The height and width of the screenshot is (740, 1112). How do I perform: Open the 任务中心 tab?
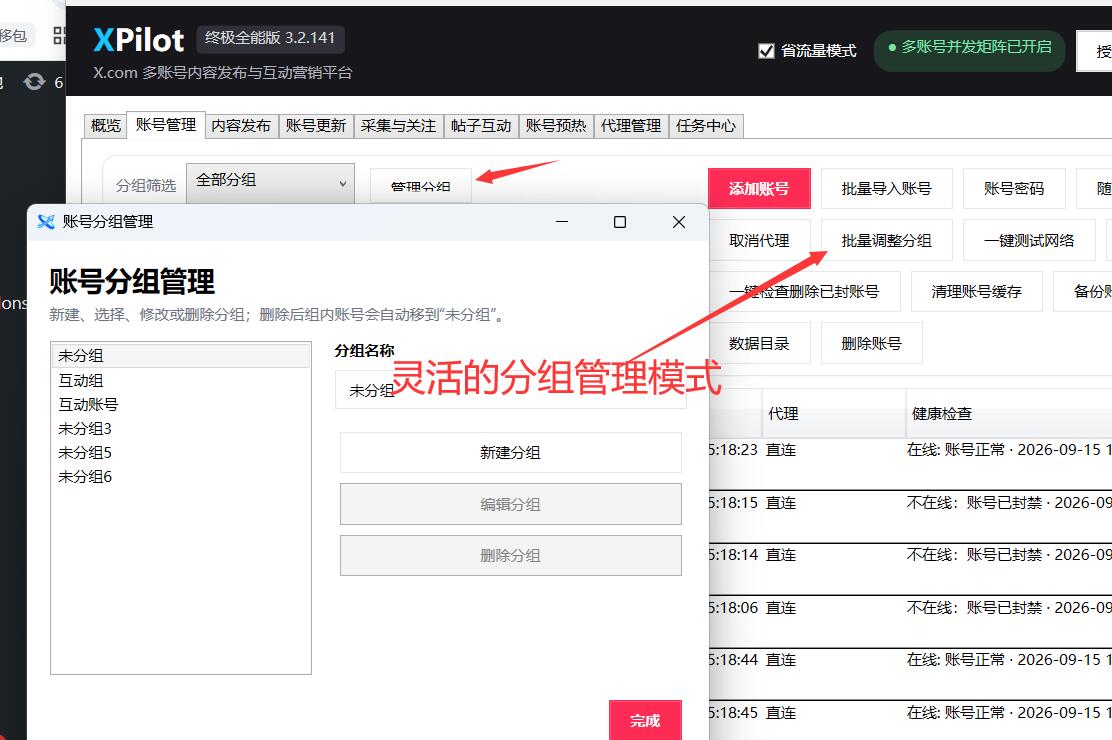(x=706, y=126)
